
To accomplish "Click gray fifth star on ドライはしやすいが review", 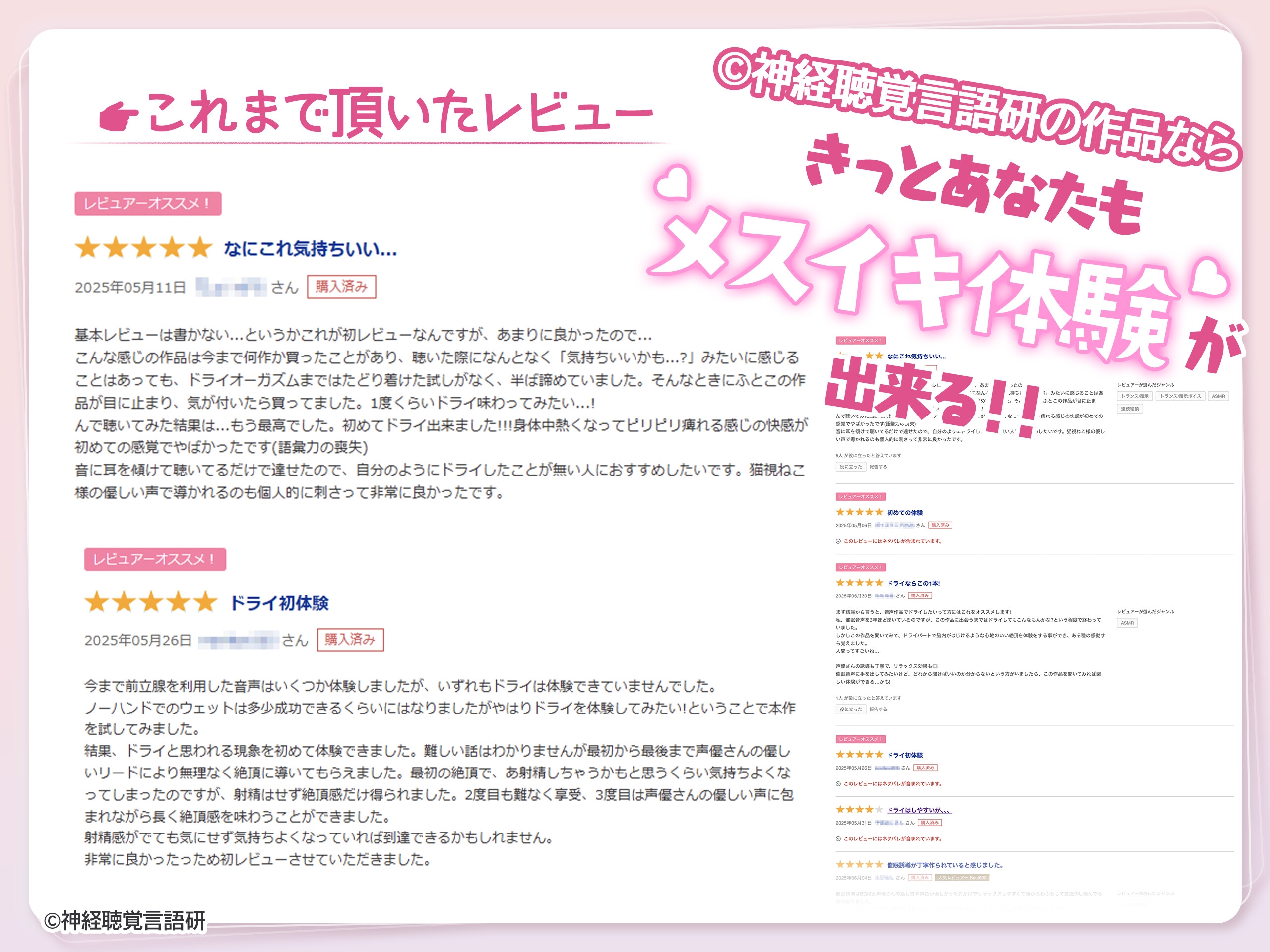I will tap(879, 810).
